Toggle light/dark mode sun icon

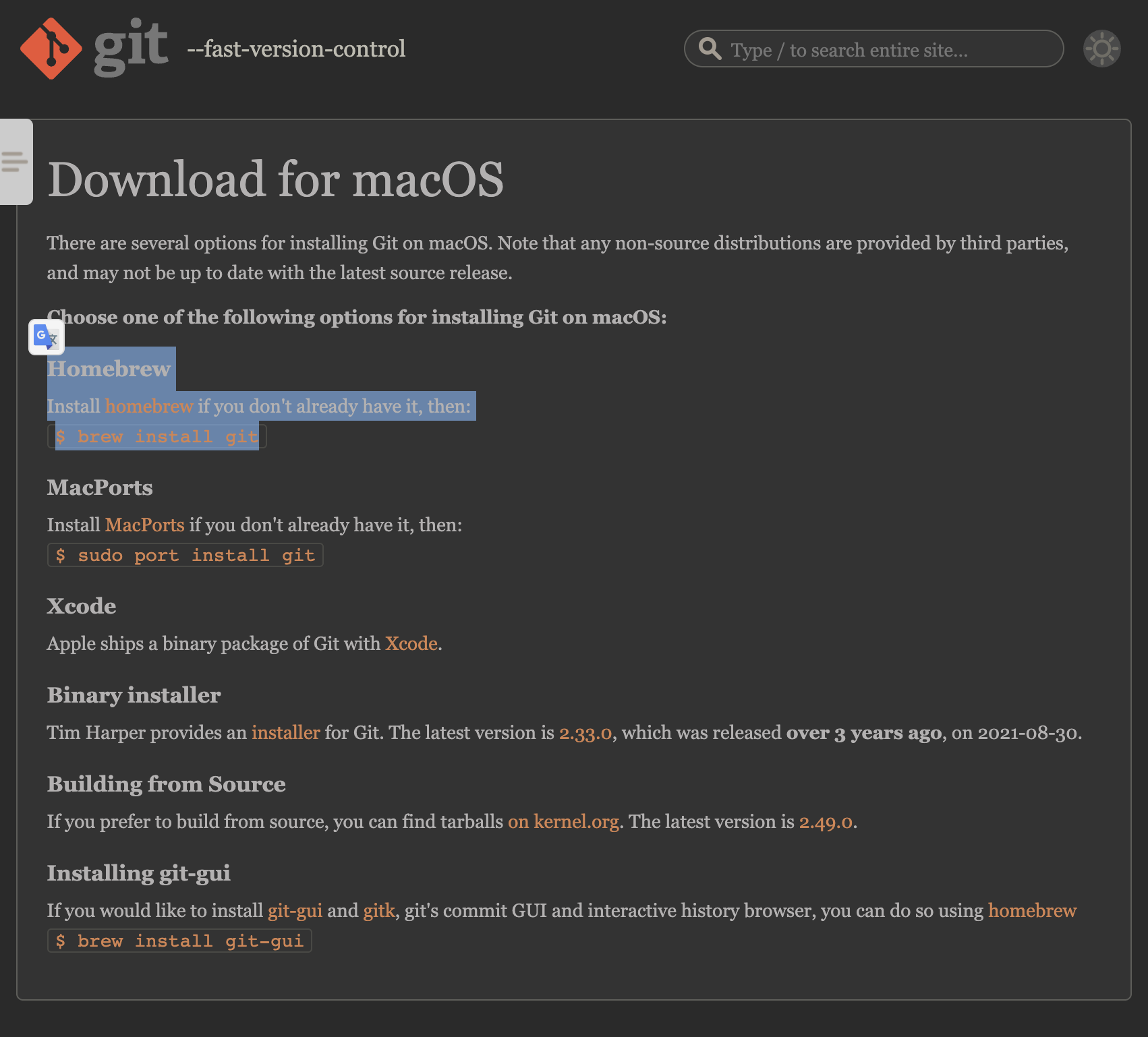coord(1102,49)
